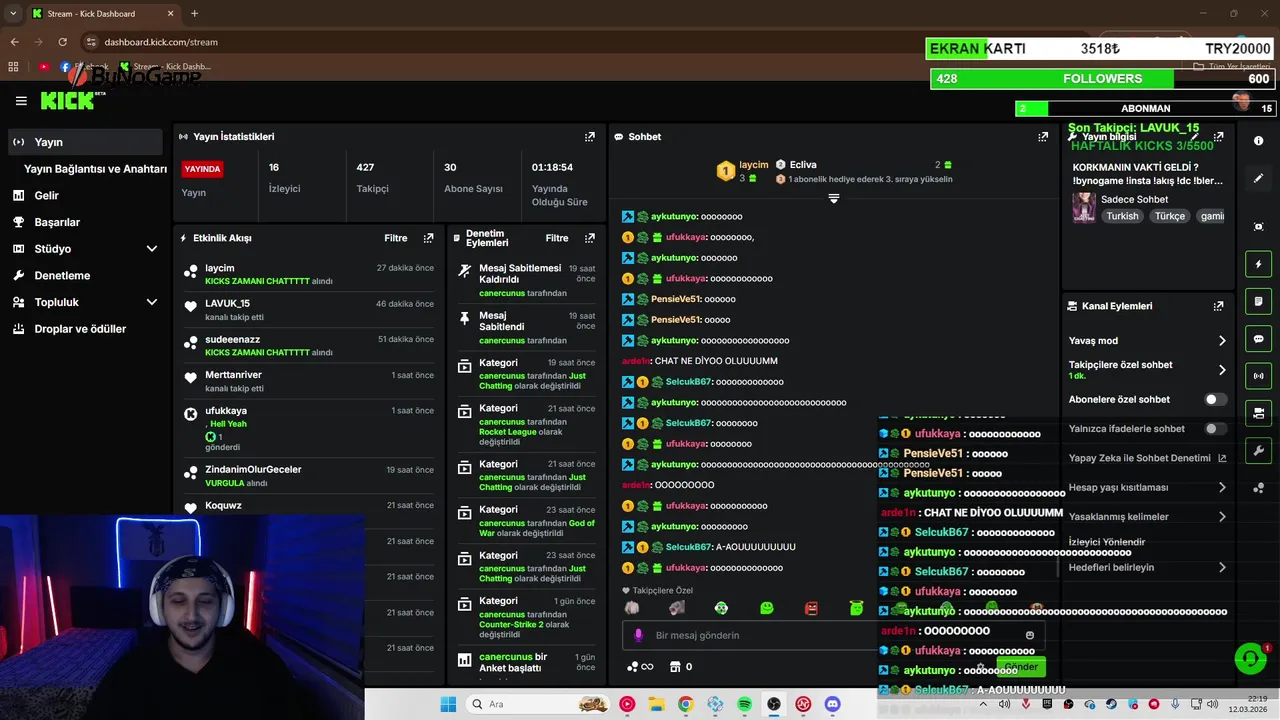The image size is (1280, 720).
Task: Pop out the Kanal Eylemleri panel
Action: click(1218, 306)
